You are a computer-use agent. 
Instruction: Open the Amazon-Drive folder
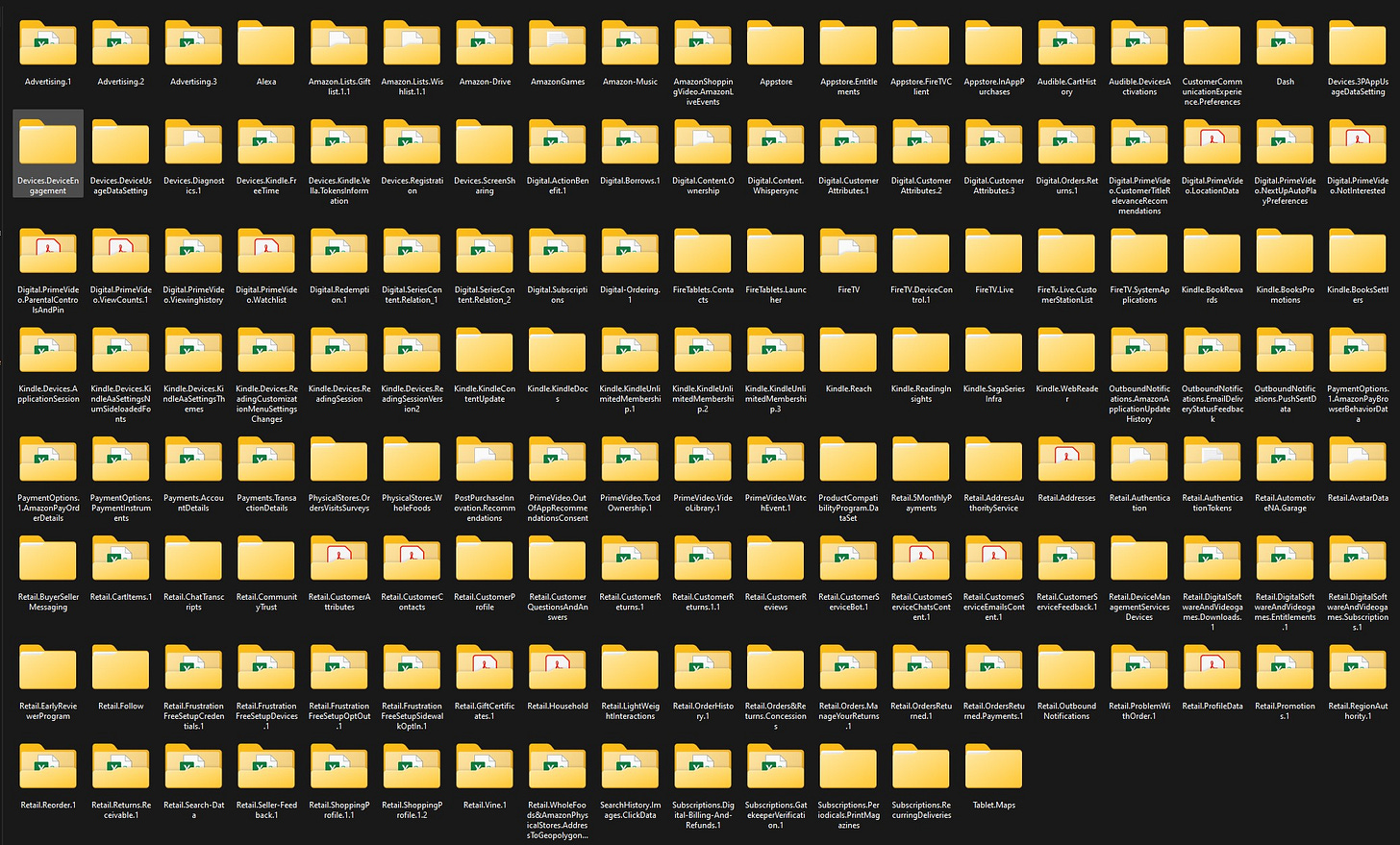(485, 45)
